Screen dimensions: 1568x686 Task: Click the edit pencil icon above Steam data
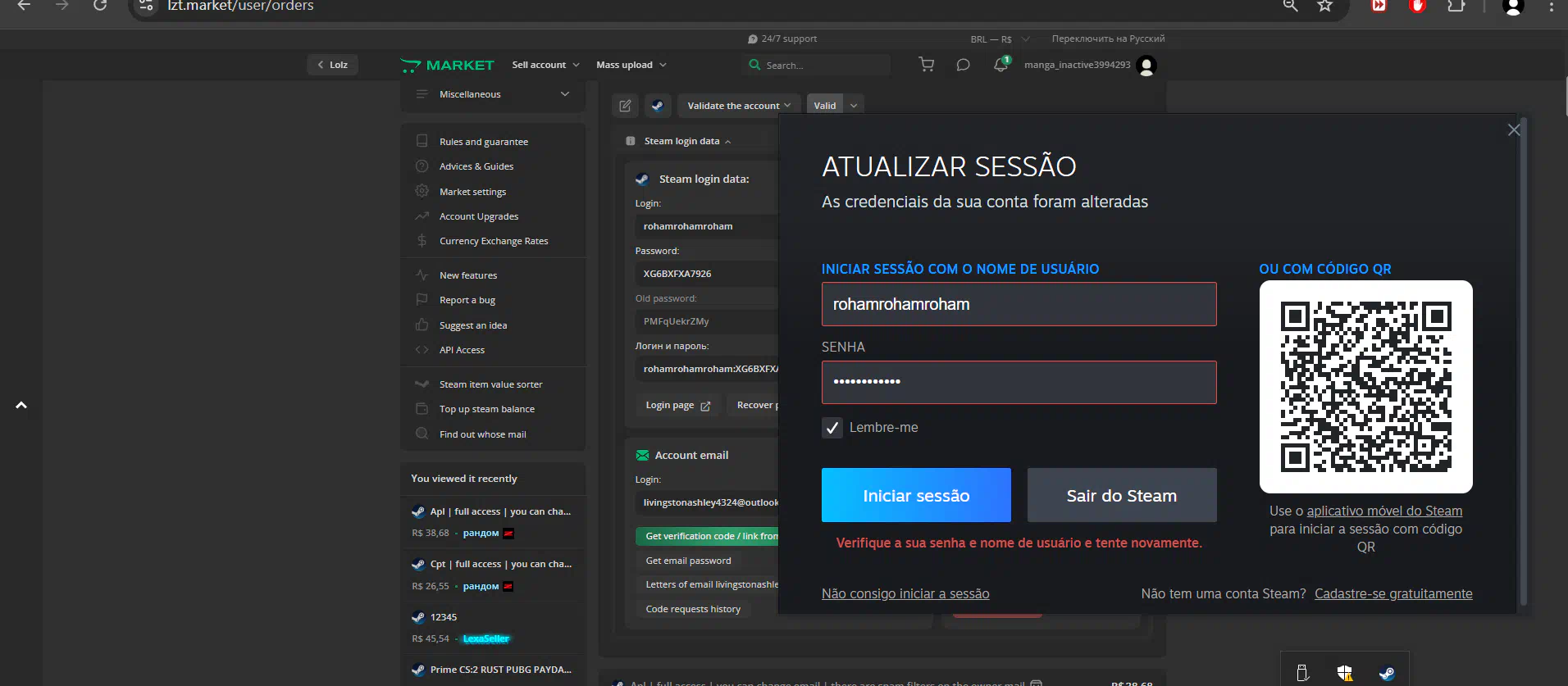pos(625,106)
